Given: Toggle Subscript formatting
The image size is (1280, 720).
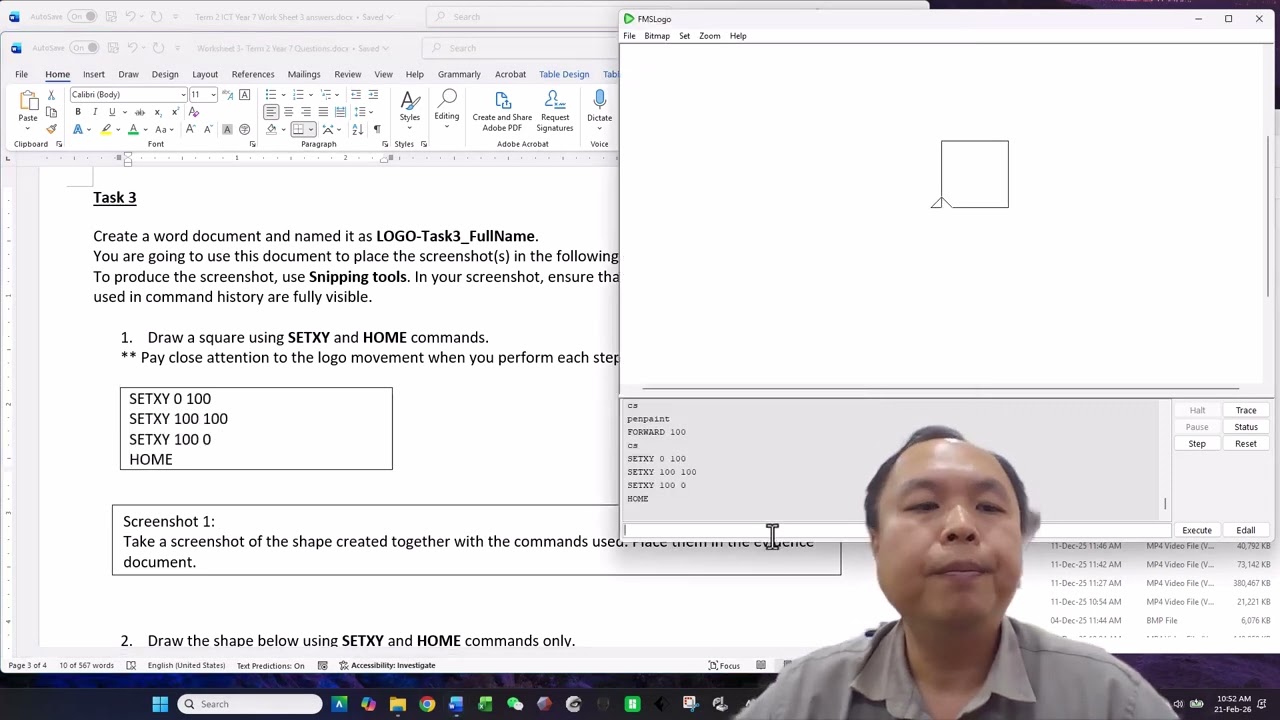Looking at the screenshot, I should point(157,112).
